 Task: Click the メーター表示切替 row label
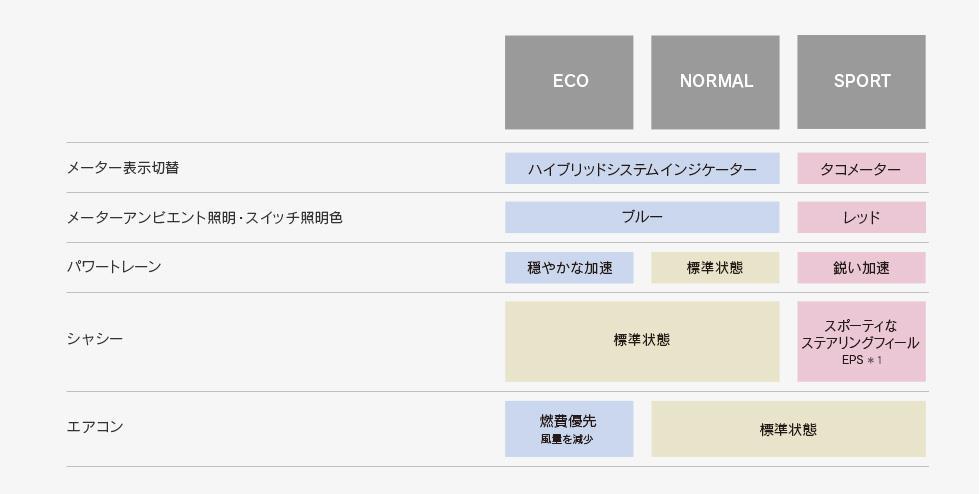click(123, 168)
